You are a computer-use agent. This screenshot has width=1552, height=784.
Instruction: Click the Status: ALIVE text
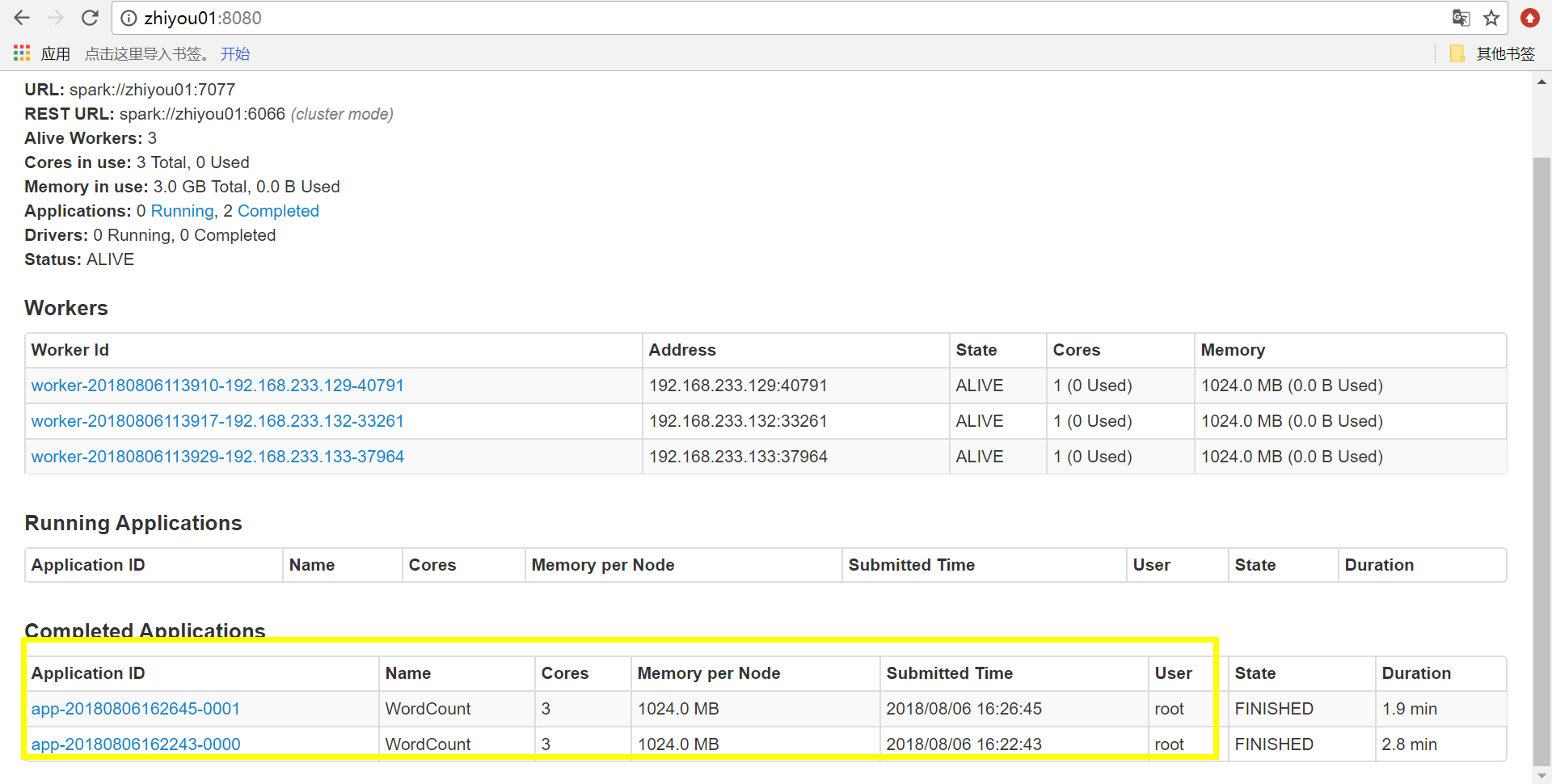pos(79,259)
